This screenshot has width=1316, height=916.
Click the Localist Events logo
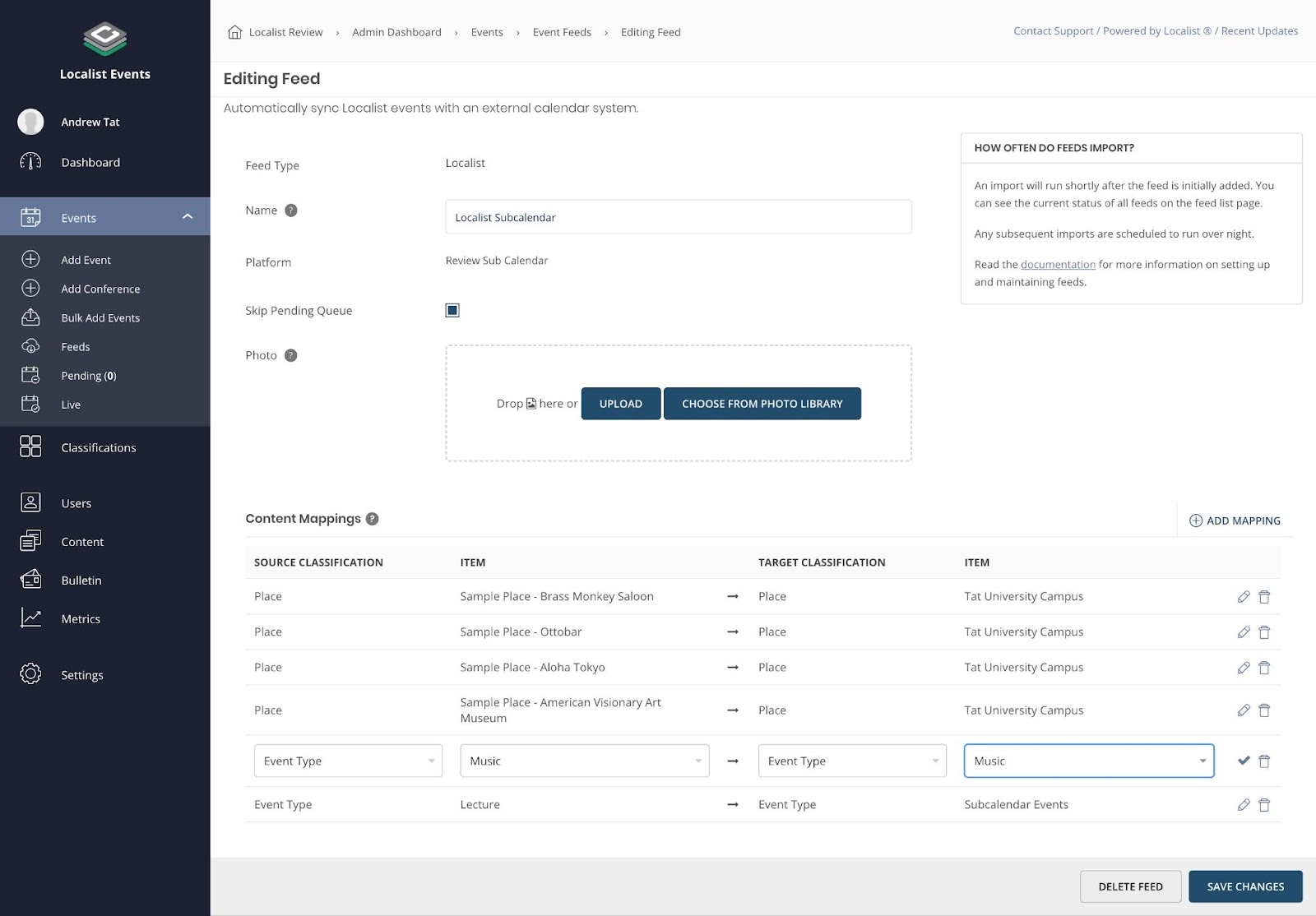[x=105, y=38]
